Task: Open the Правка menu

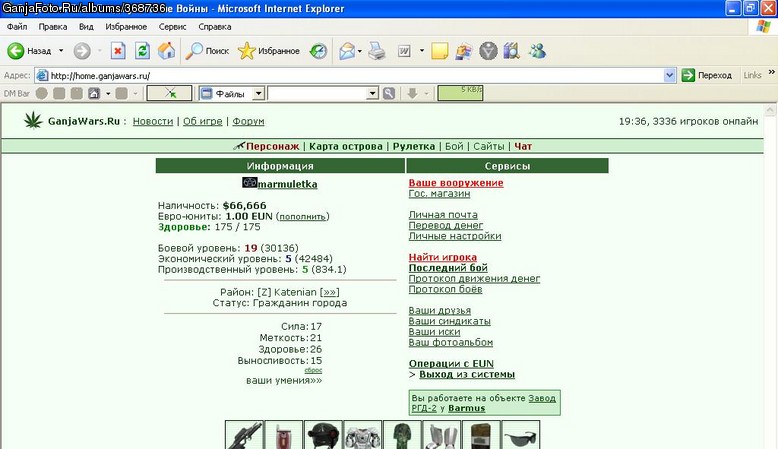Action: [53, 27]
